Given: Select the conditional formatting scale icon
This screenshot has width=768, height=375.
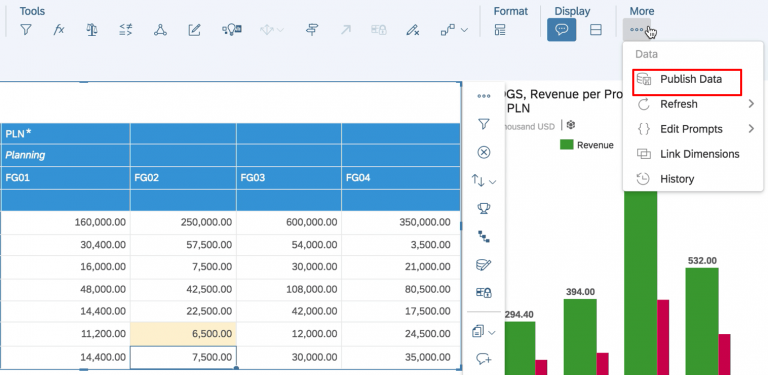Looking at the screenshot, I should click(92, 30).
